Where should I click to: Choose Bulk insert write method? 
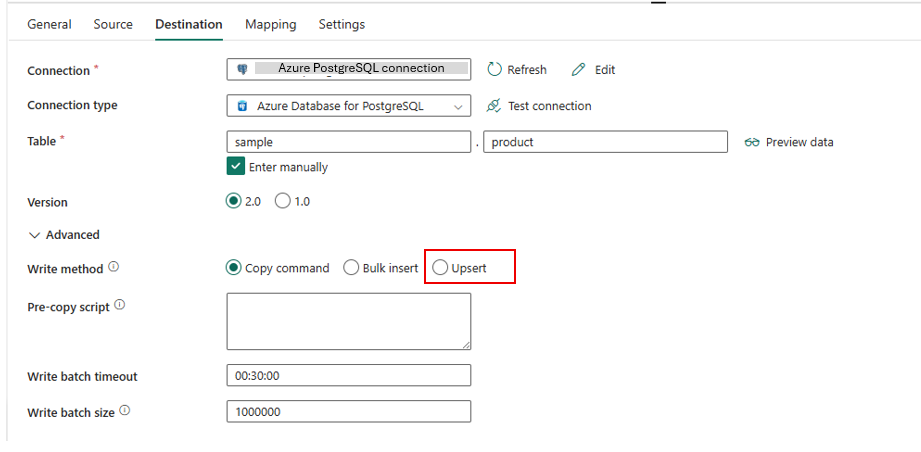[351, 268]
